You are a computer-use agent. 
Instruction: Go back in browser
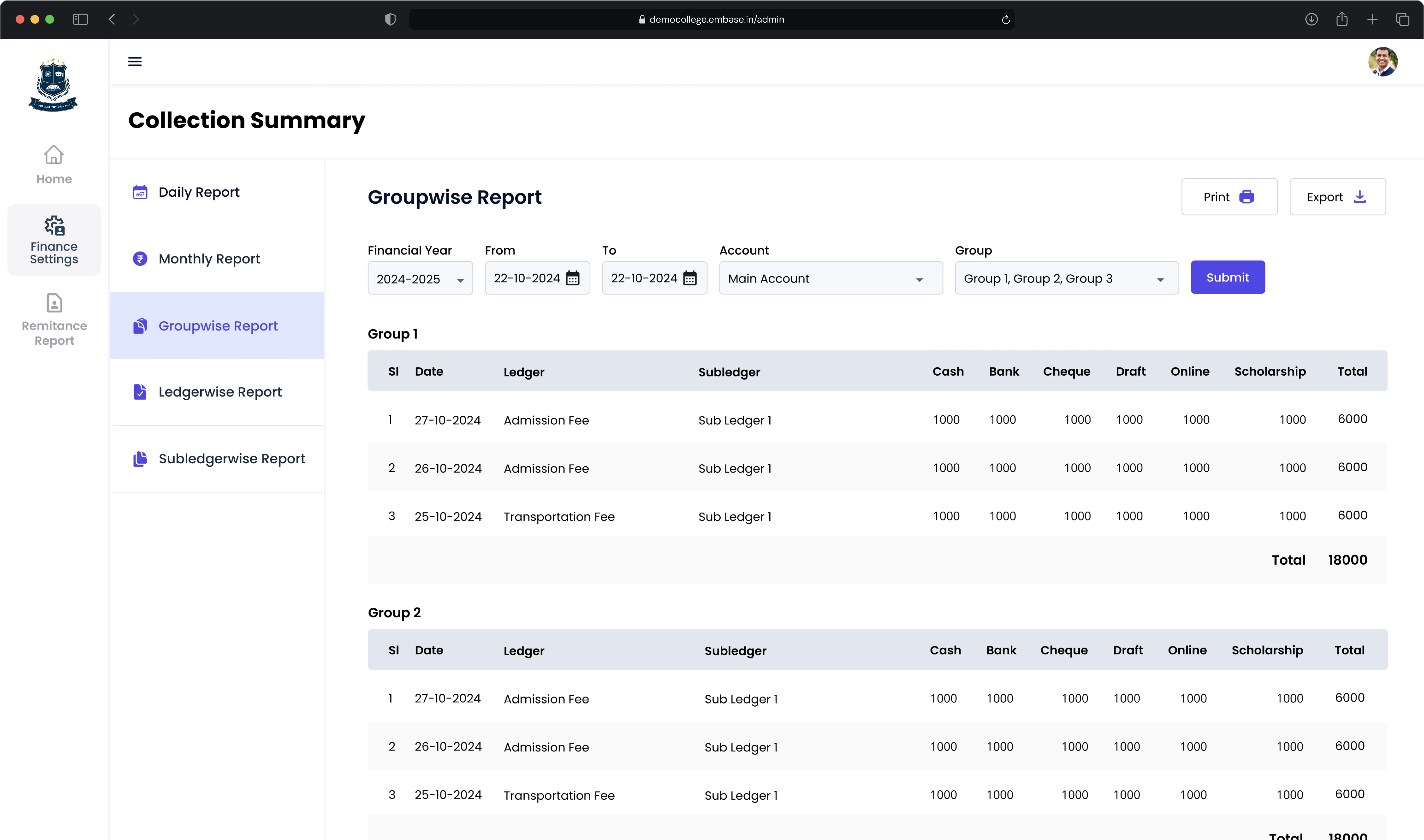pos(112,19)
